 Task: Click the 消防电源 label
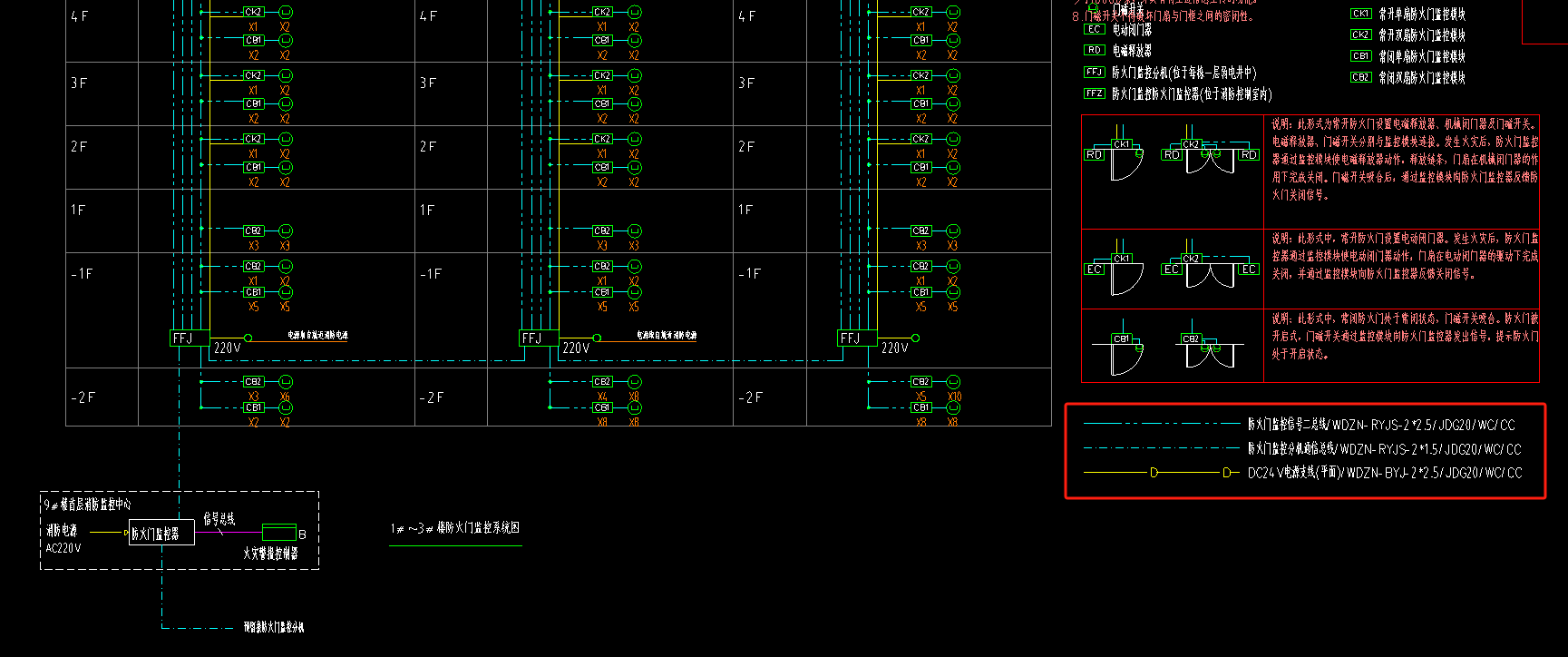click(x=62, y=530)
